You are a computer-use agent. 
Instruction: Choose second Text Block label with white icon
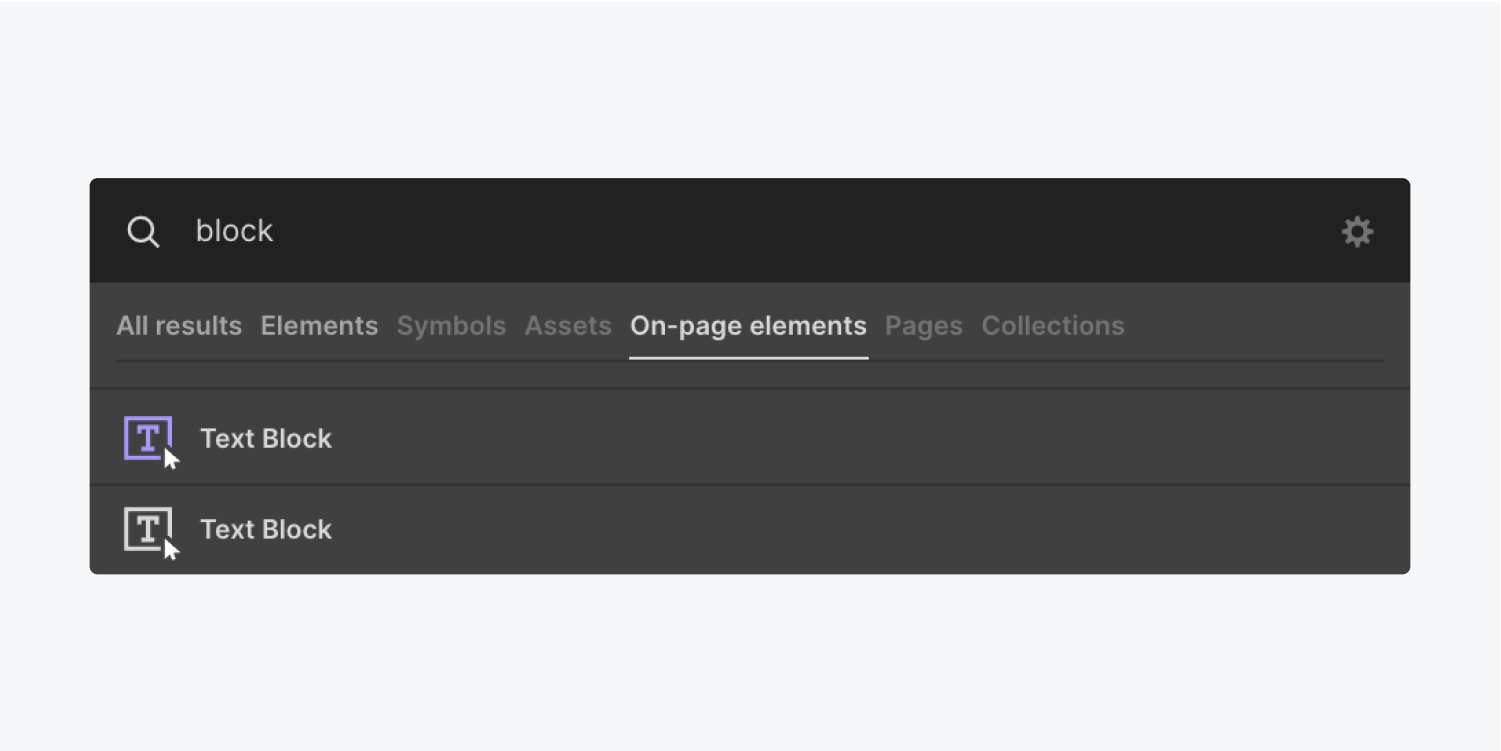(266, 529)
